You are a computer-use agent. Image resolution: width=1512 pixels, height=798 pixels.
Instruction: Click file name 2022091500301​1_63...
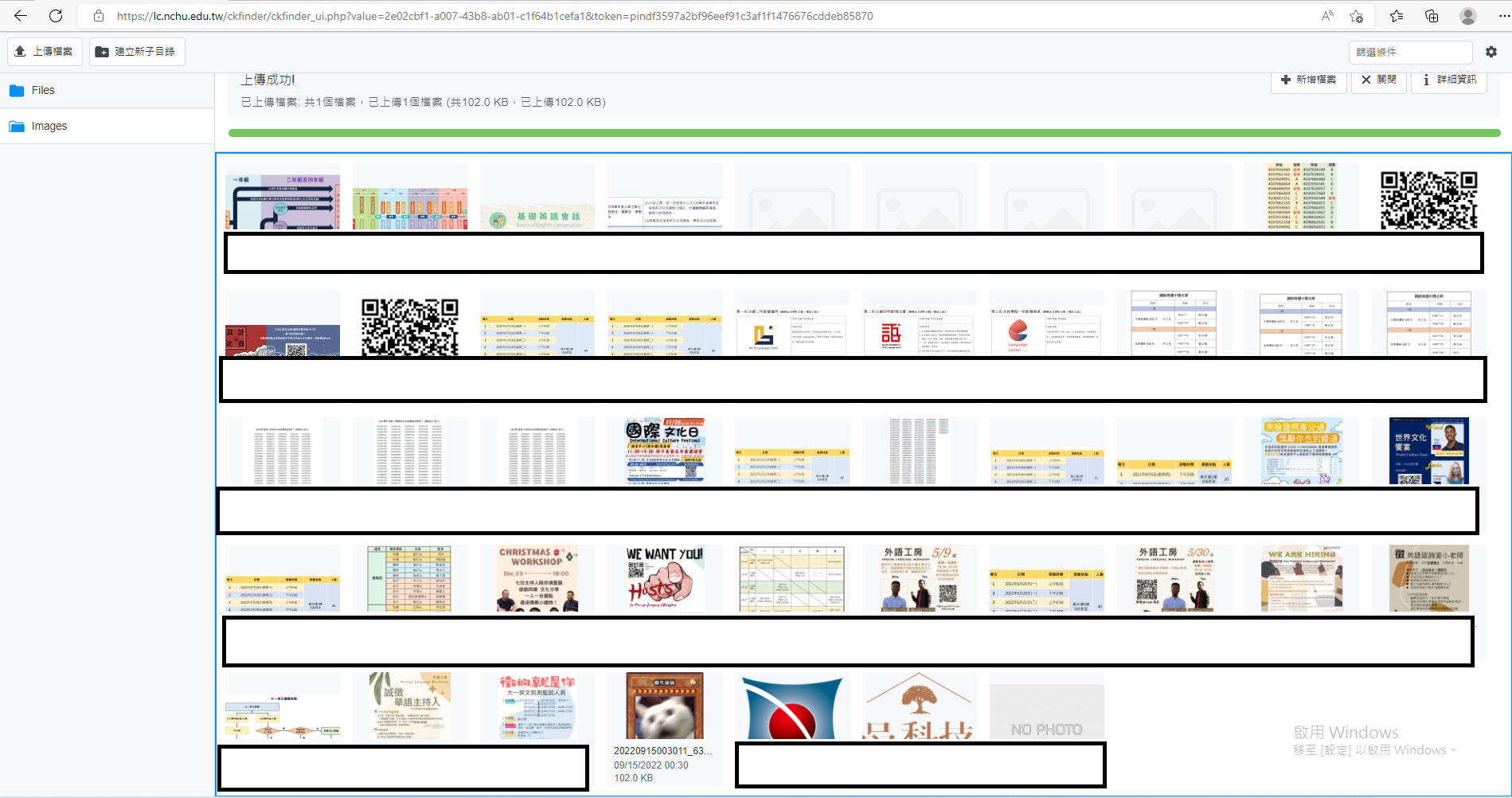662,751
